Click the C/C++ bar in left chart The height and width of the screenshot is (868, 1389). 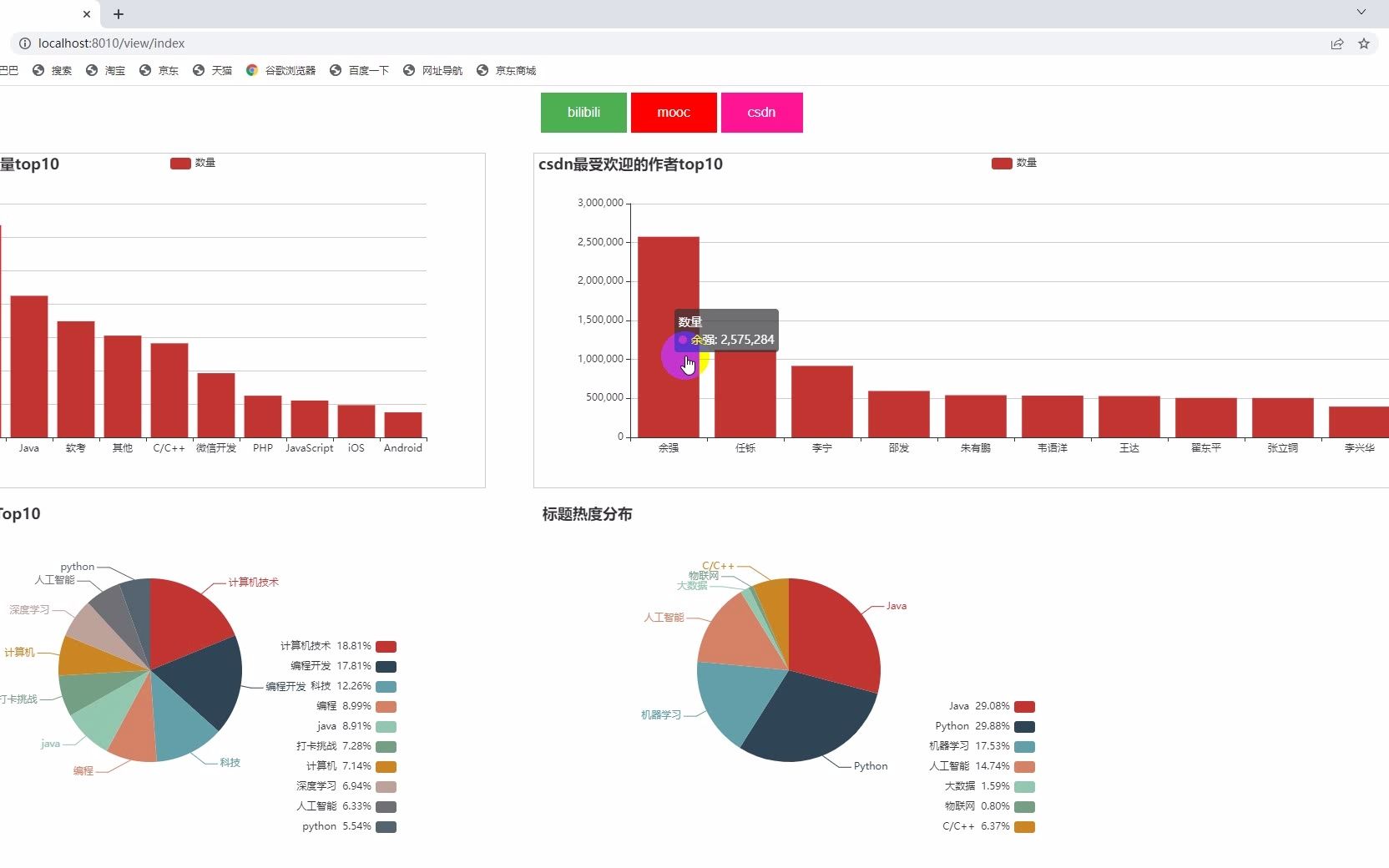(x=169, y=390)
